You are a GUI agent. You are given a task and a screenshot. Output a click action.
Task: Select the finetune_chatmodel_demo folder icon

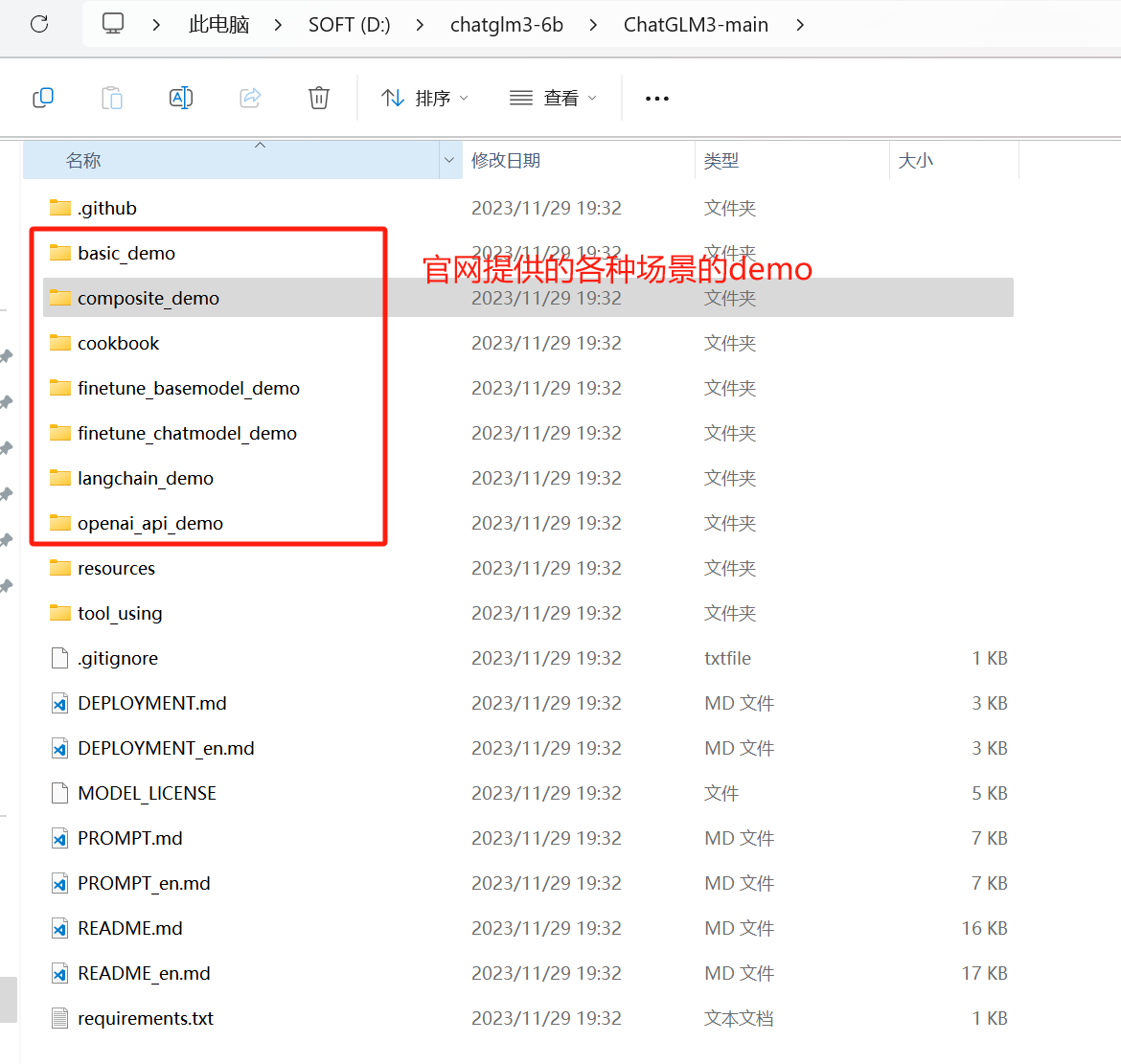[60, 433]
